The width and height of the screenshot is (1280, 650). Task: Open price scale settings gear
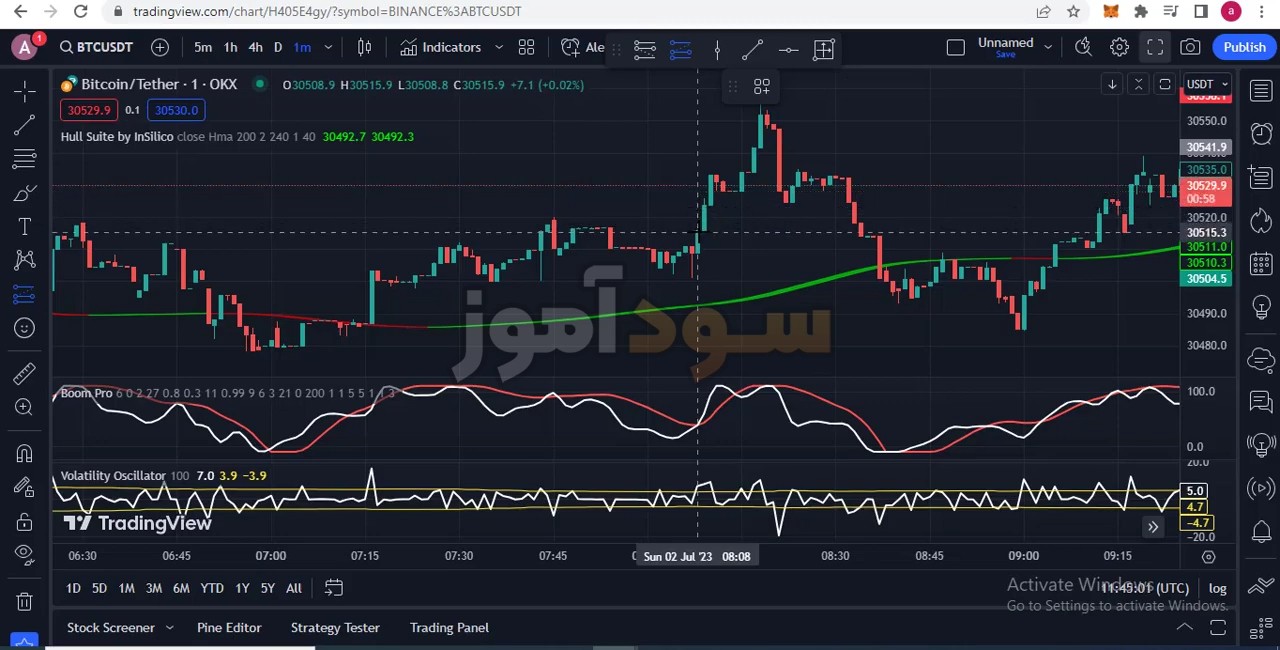(1208, 556)
